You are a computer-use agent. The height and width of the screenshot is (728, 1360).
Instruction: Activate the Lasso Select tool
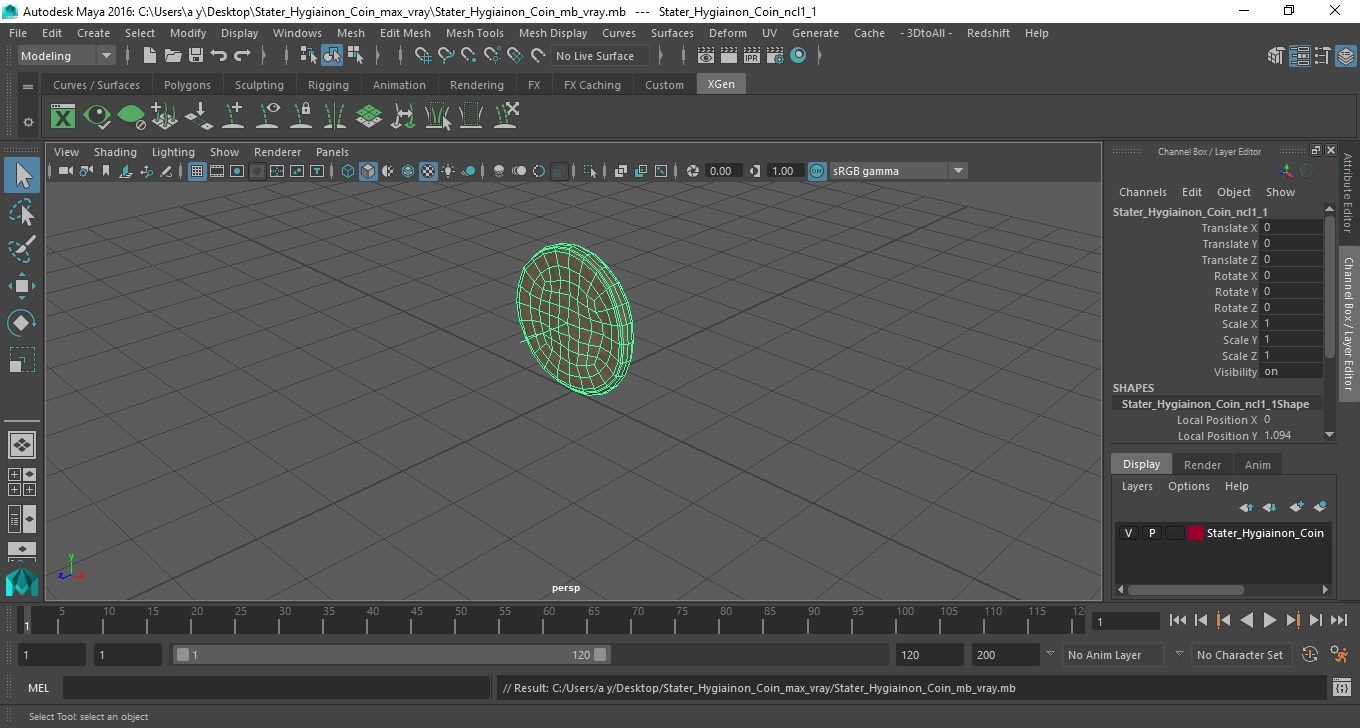coord(22,213)
